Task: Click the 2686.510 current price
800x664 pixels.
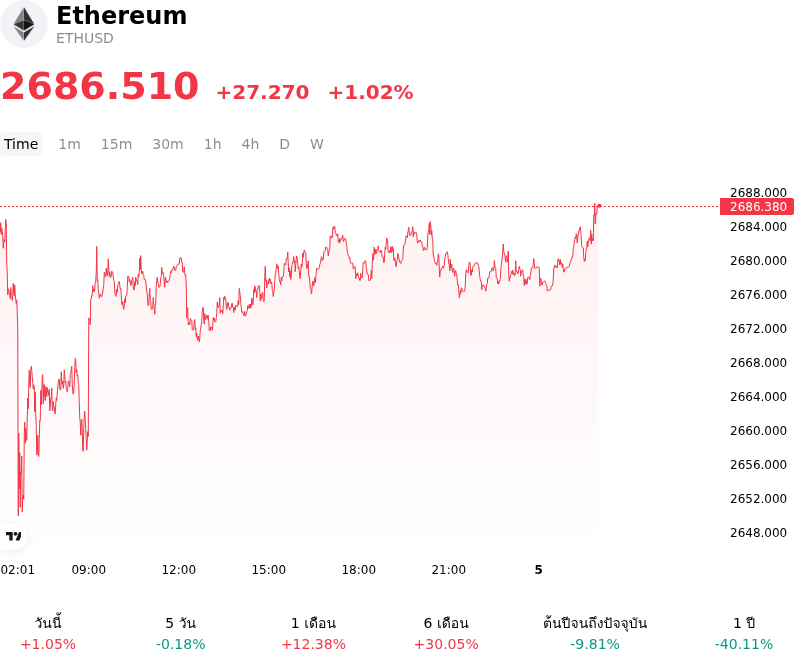Action: point(100,86)
